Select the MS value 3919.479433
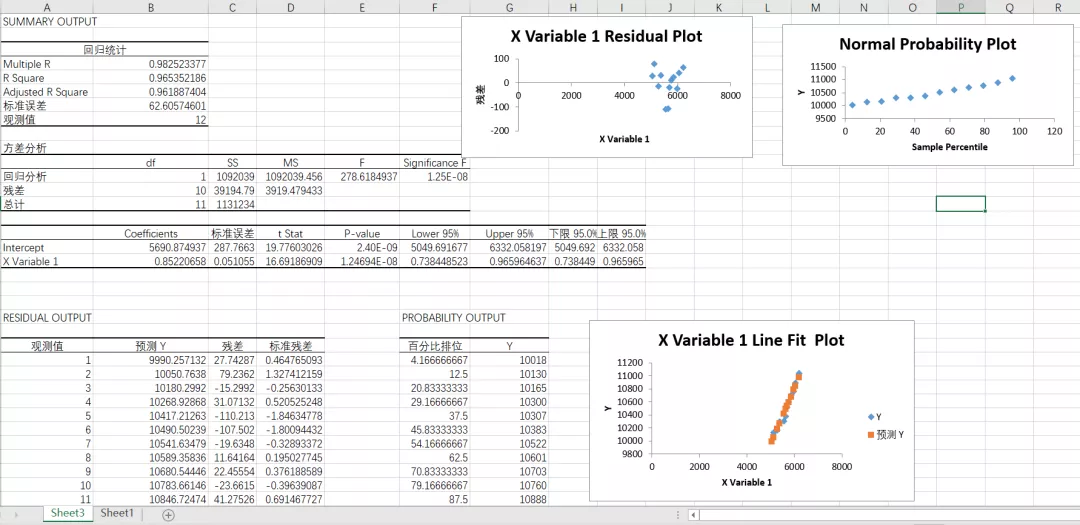The width and height of the screenshot is (1080, 525). (x=290, y=191)
